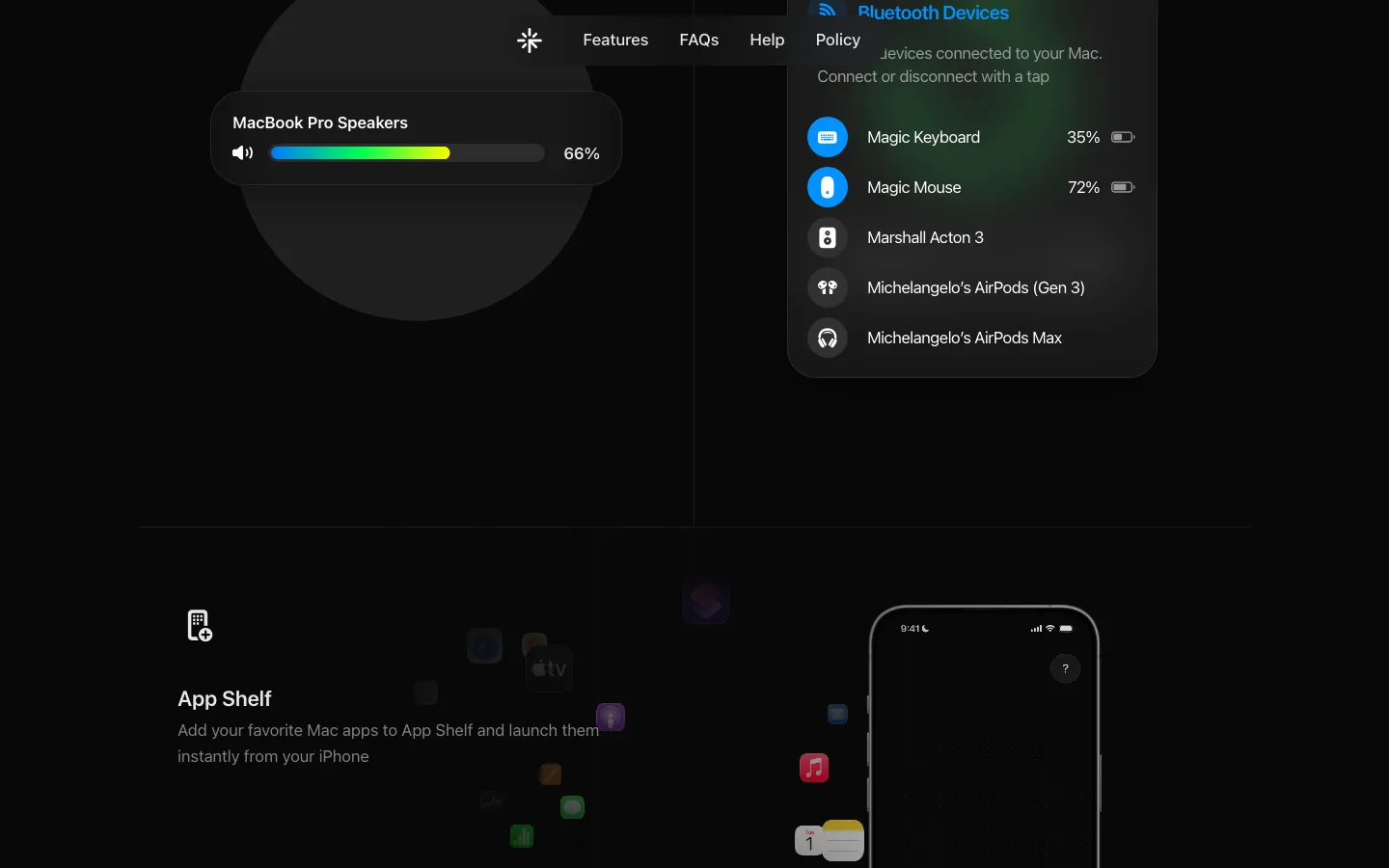
Task: Select Michelangelo's AirPods Max name
Action: click(965, 338)
